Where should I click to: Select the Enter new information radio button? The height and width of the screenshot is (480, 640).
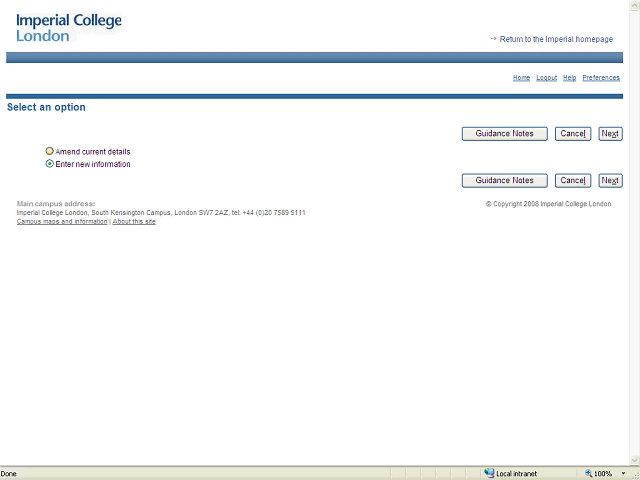(x=50, y=164)
